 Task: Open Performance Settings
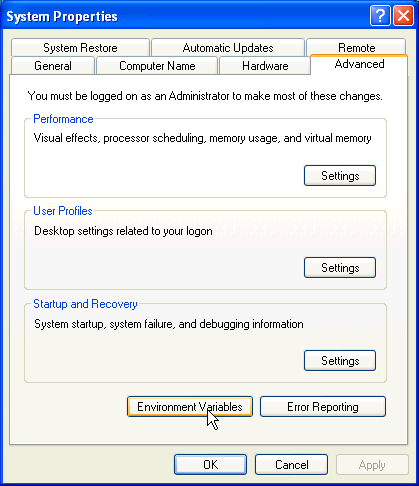coord(340,176)
